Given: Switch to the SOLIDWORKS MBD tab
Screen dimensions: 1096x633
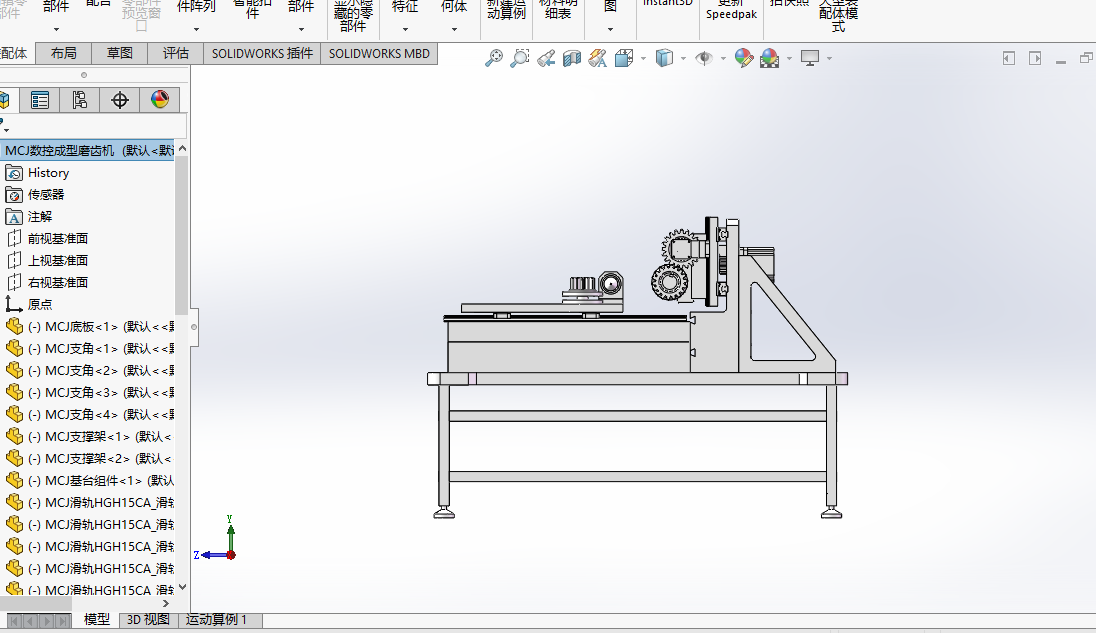Looking at the screenshot, I should click(378, 54).
